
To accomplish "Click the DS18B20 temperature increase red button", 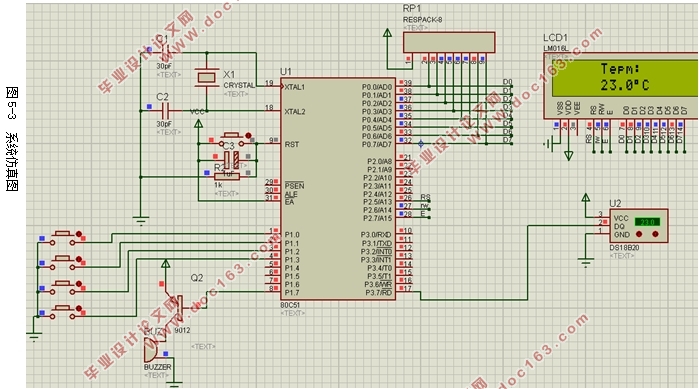I will point(655,234).
